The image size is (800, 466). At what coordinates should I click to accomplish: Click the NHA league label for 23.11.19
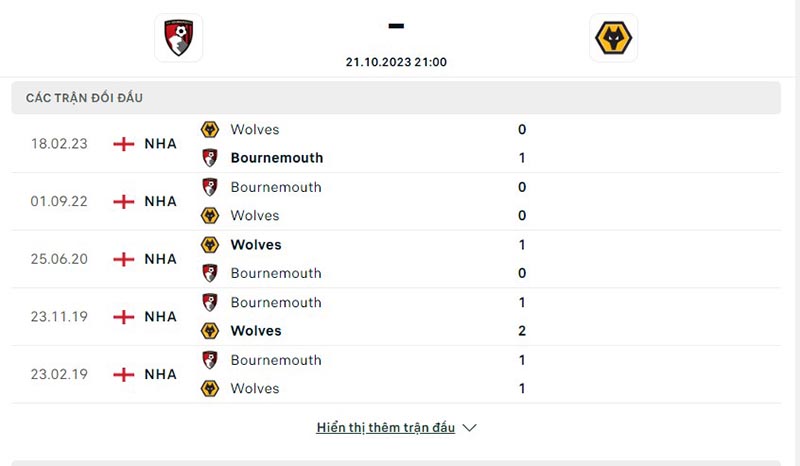tap(160, 317)
